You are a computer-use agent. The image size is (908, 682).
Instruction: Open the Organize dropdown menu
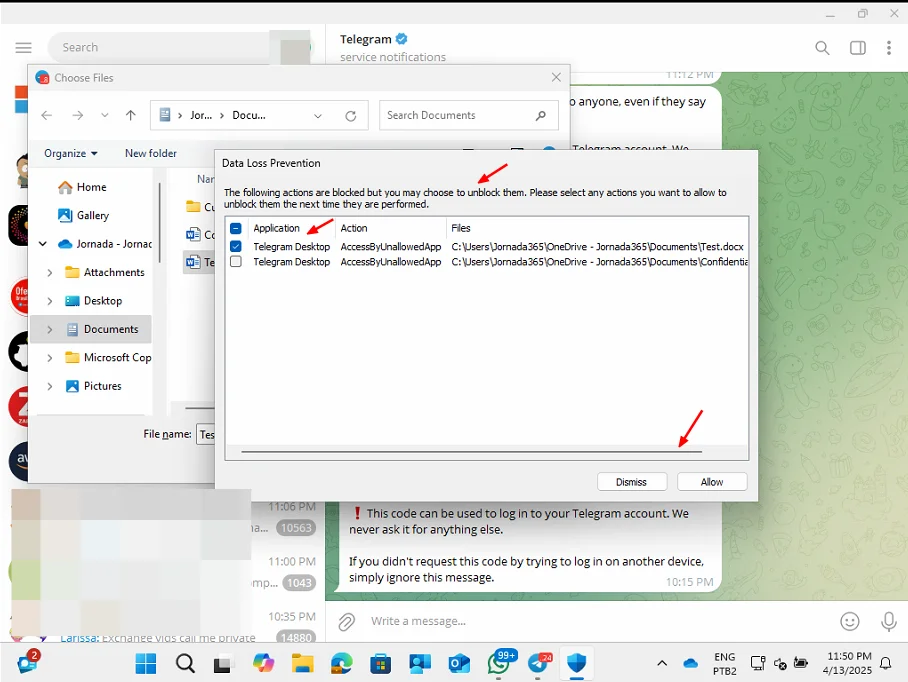[x=71, y=153]
